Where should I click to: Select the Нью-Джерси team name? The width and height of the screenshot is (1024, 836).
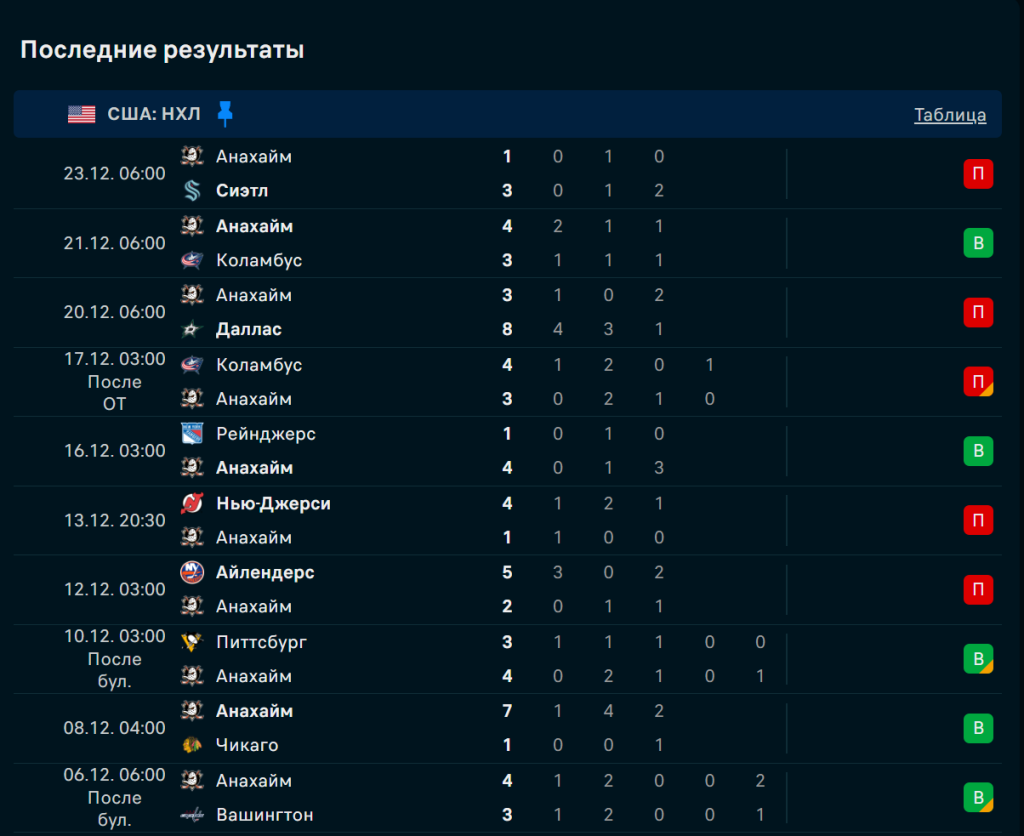pos(273,504)
